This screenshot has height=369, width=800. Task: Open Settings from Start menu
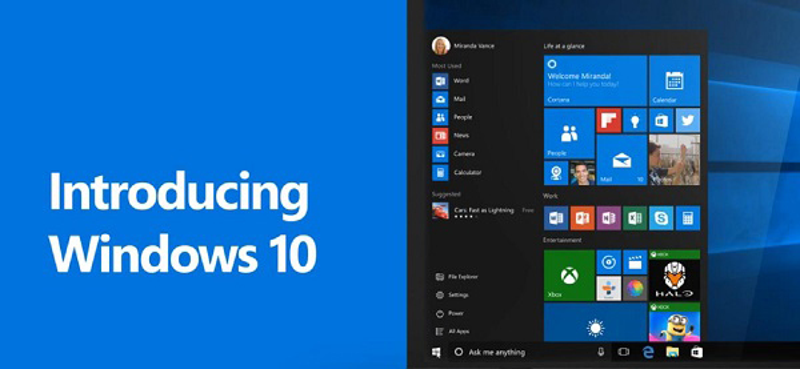point(452,295)
